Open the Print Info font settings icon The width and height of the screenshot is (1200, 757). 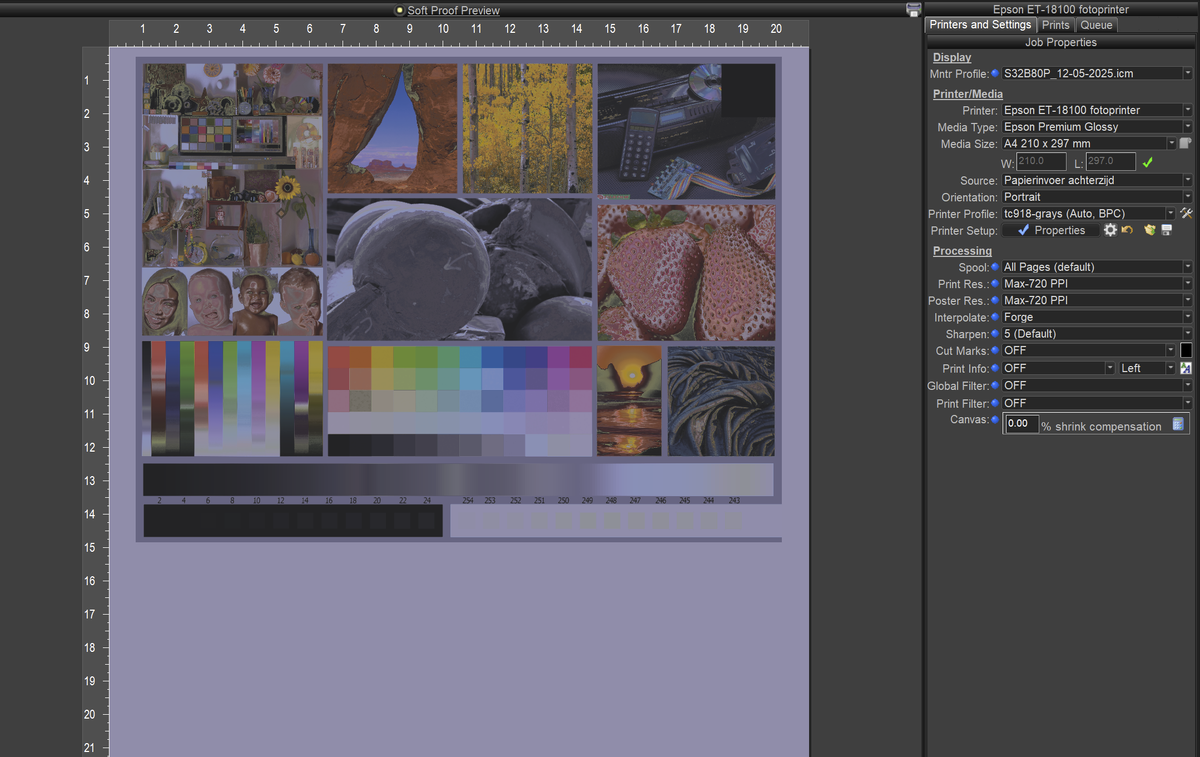1186,368
